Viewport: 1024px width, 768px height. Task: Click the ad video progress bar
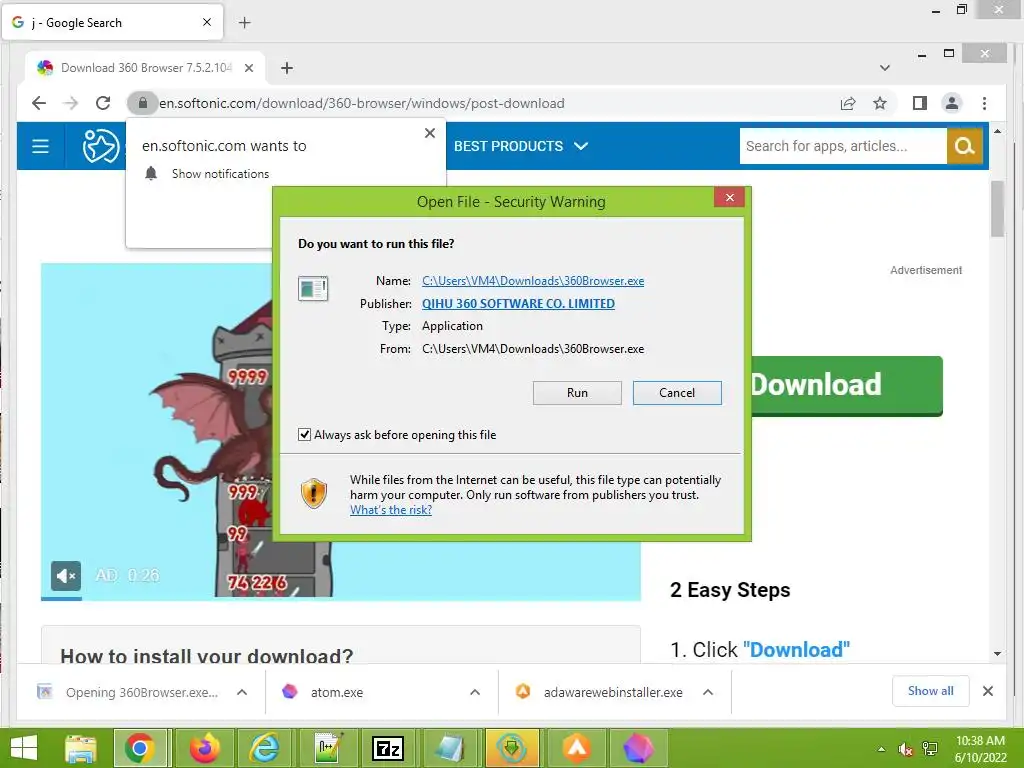340,598
